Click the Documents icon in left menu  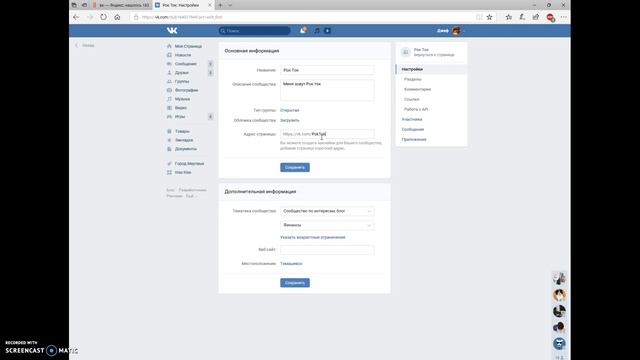click(x=169, y=149)
